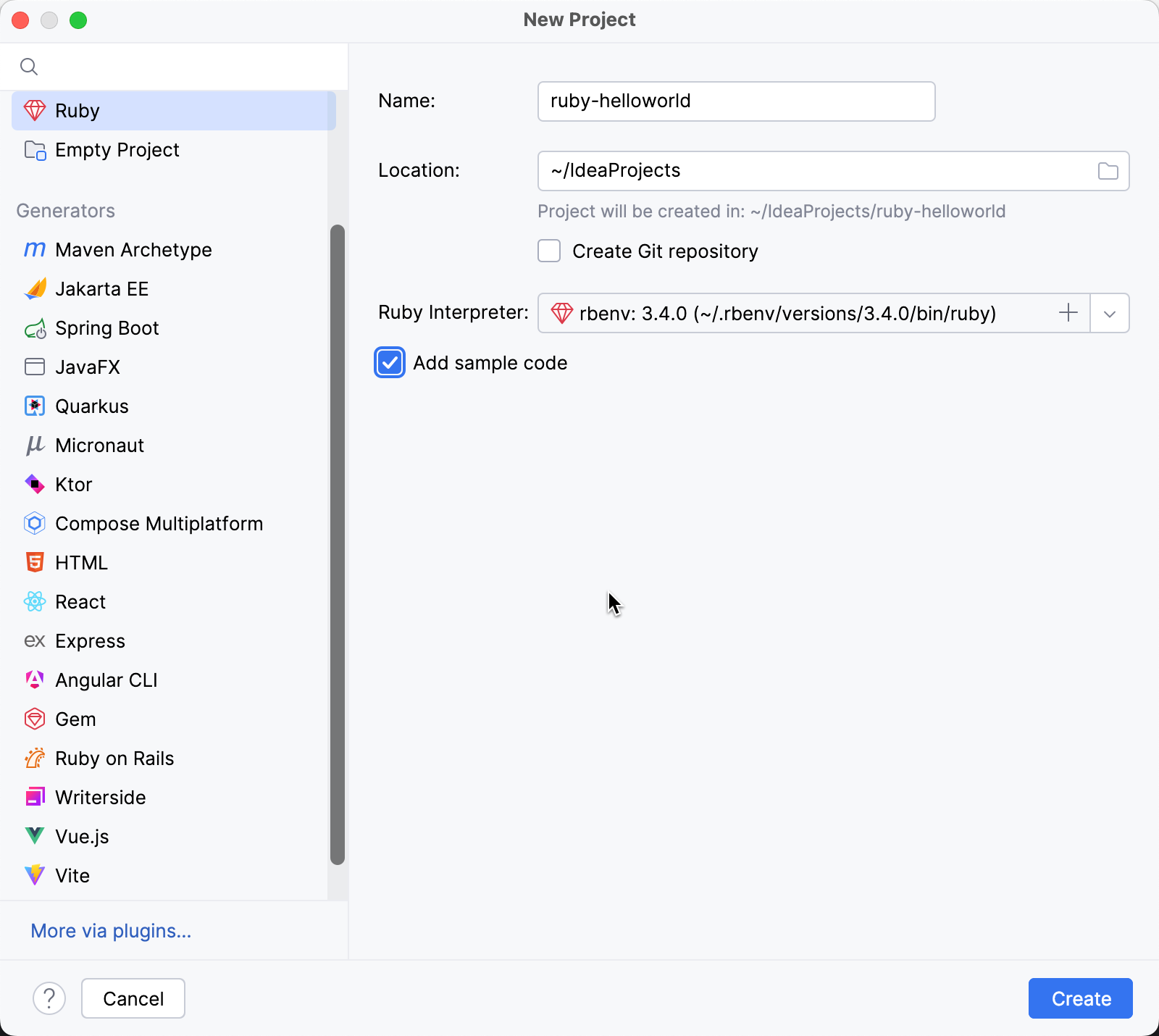Select the Ktor generator icon
Viewport: 1159px width, 1036px height.
35,484
